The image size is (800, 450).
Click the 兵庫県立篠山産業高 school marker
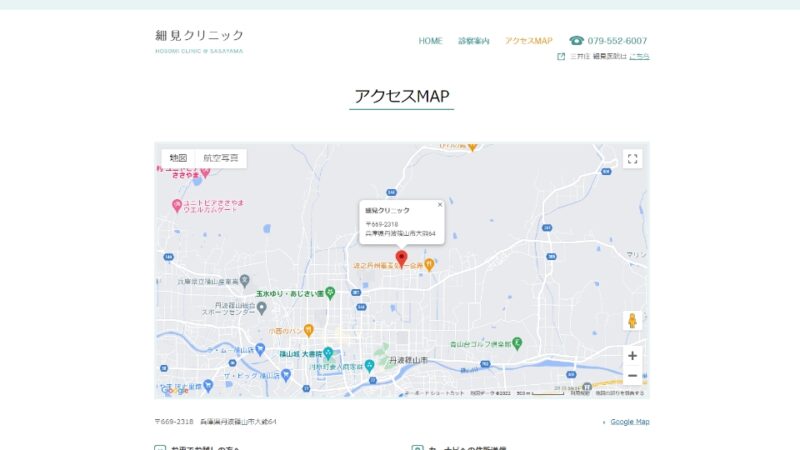point(245,280)
